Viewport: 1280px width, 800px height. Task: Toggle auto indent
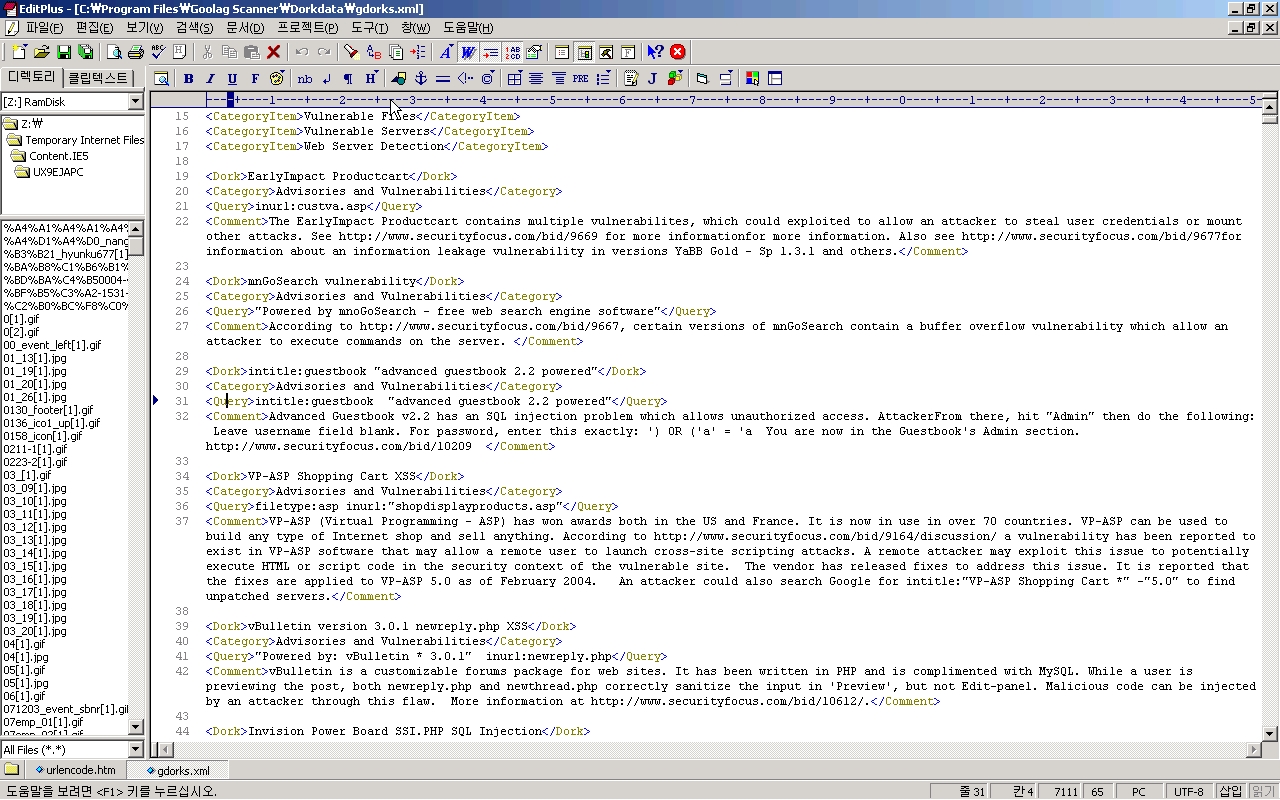pyautogui.click(x=490, y=52)
